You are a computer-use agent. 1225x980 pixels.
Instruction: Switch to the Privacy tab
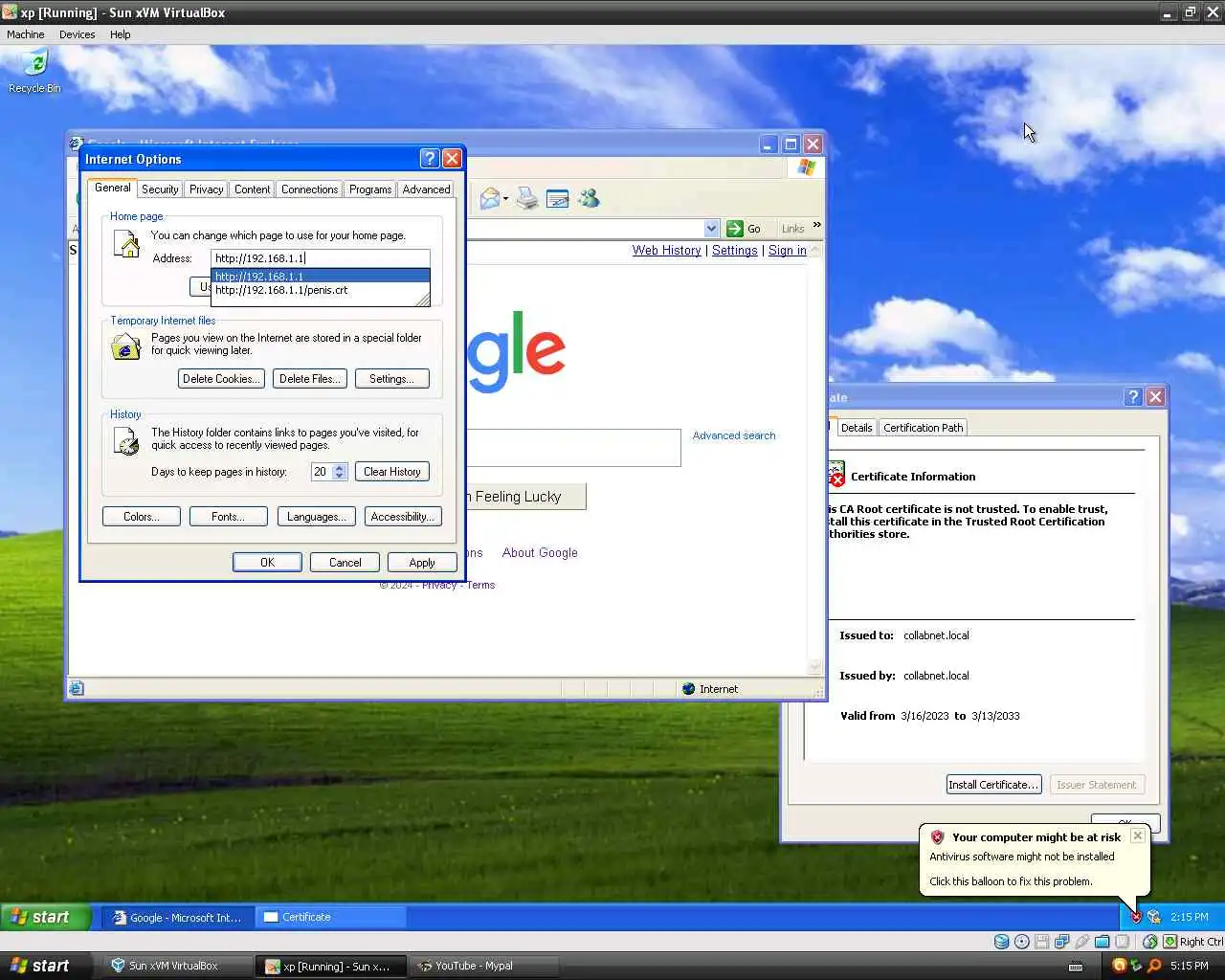pos(206,189)
